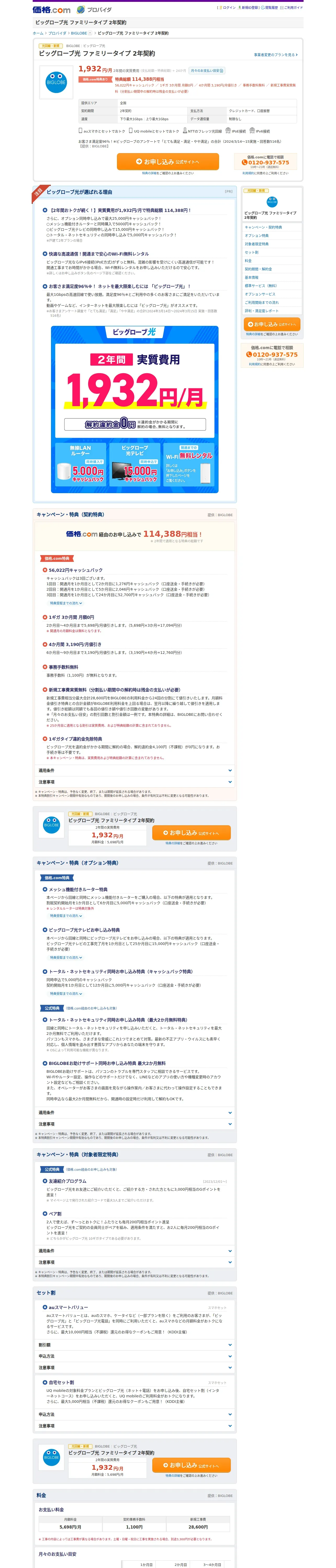
Task: Click the 0120-937-575 phone box near top
Action: pos(265,161)
